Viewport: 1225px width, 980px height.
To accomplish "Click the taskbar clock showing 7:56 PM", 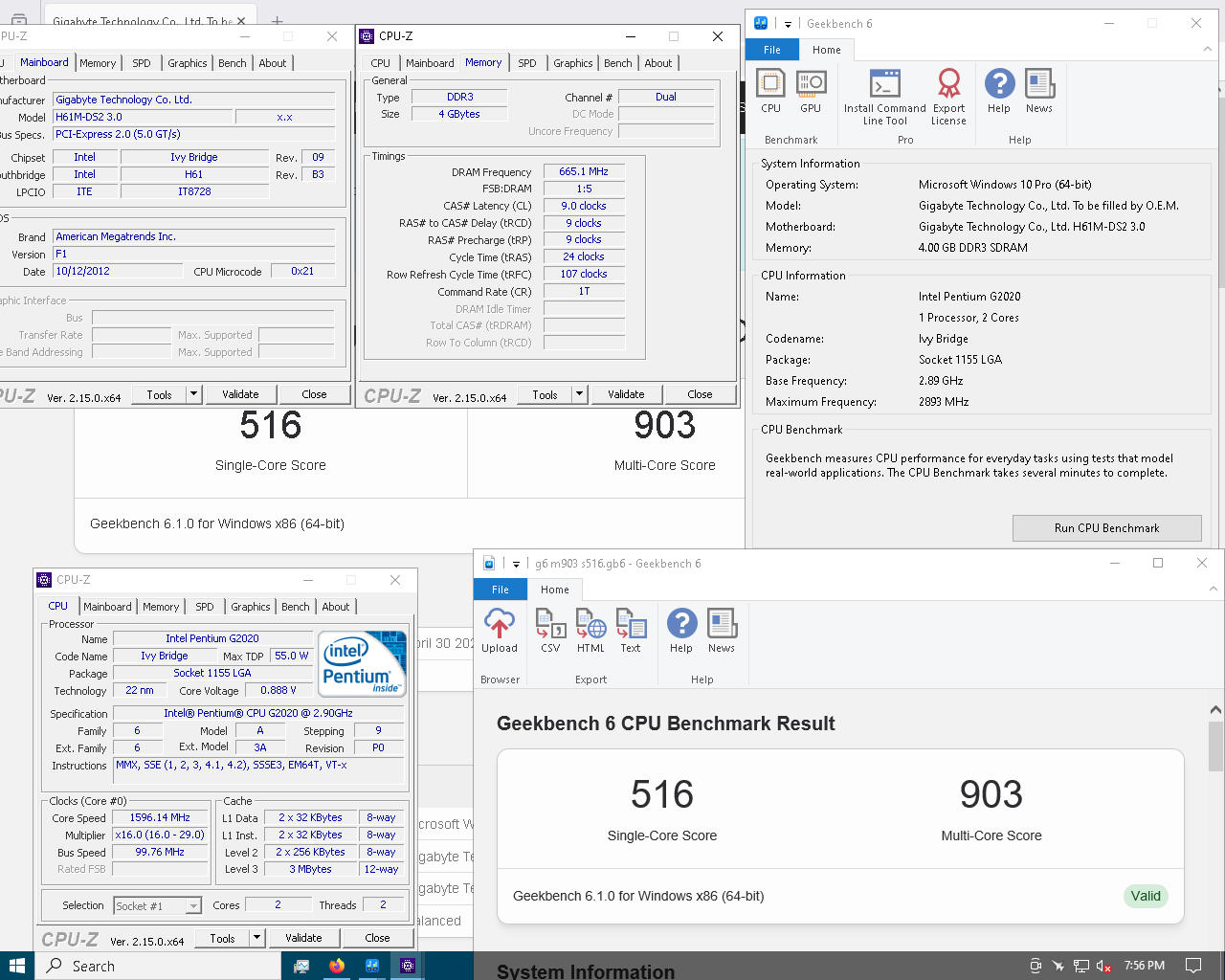I will point(1145,966).
